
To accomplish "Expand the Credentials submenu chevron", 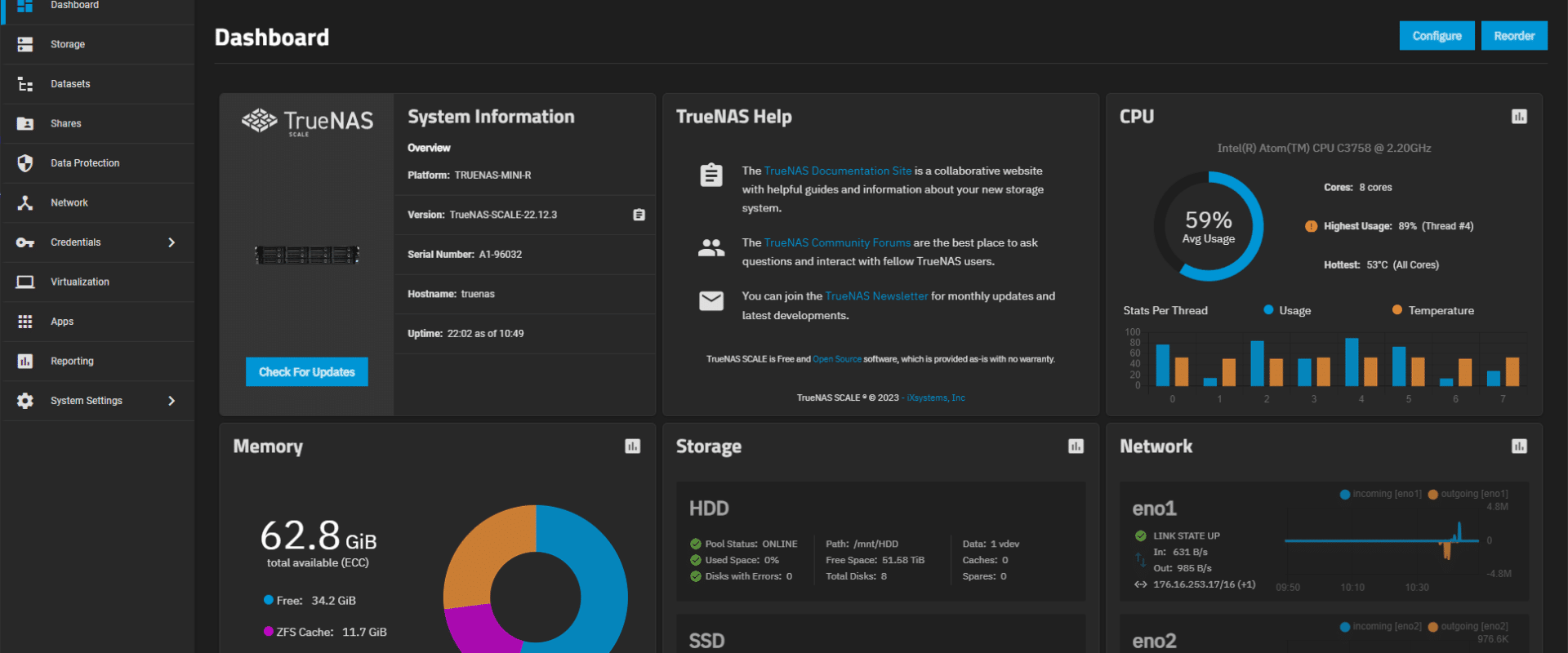I will [x=171, y=242].
